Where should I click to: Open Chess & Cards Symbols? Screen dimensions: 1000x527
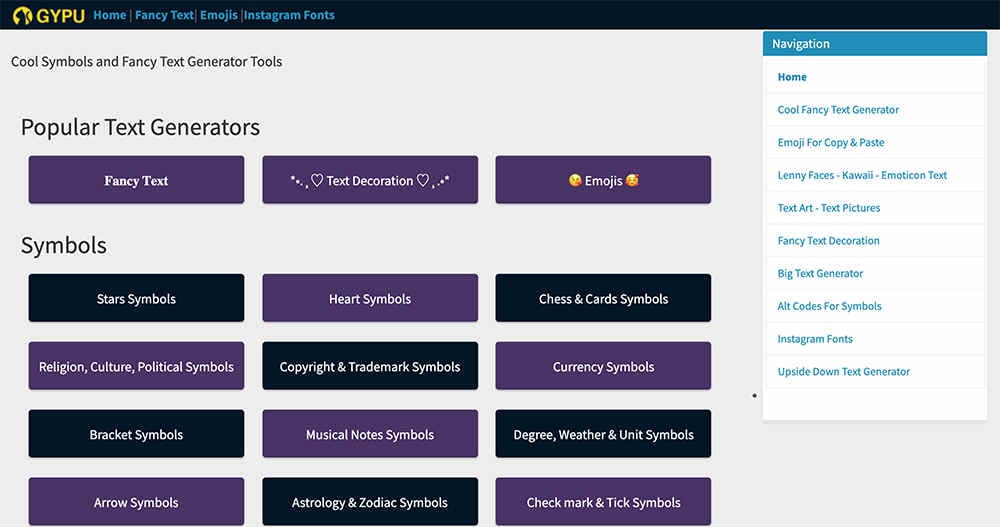click(603, 299)
